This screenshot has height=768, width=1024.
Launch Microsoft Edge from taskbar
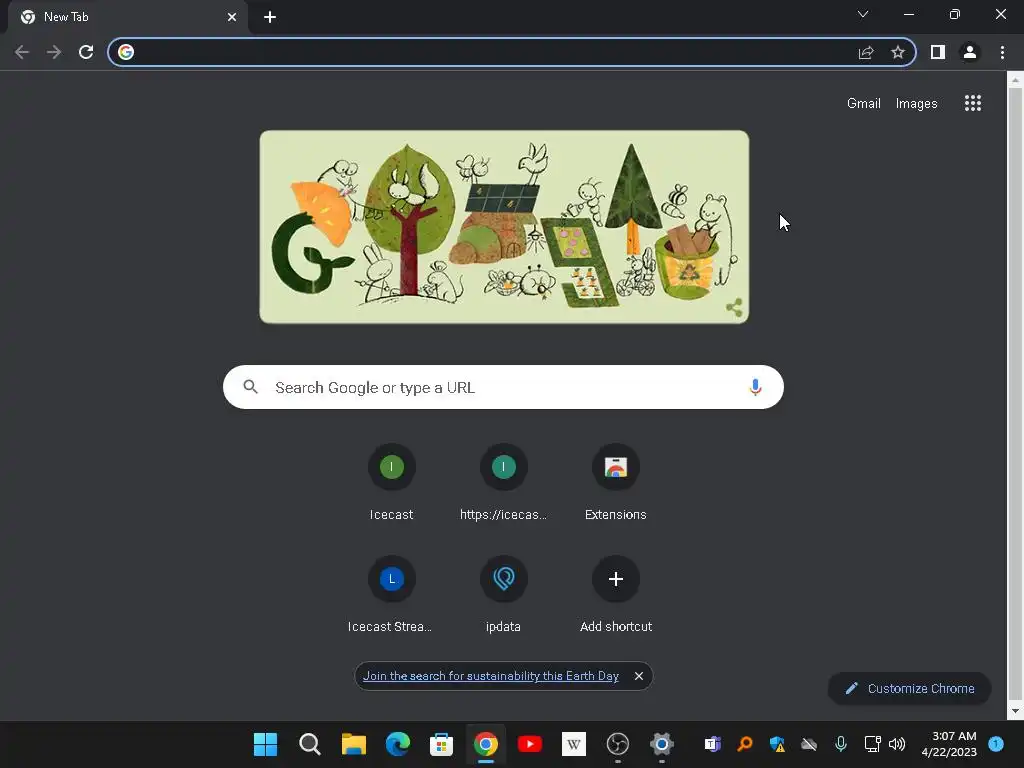[398, 744]
